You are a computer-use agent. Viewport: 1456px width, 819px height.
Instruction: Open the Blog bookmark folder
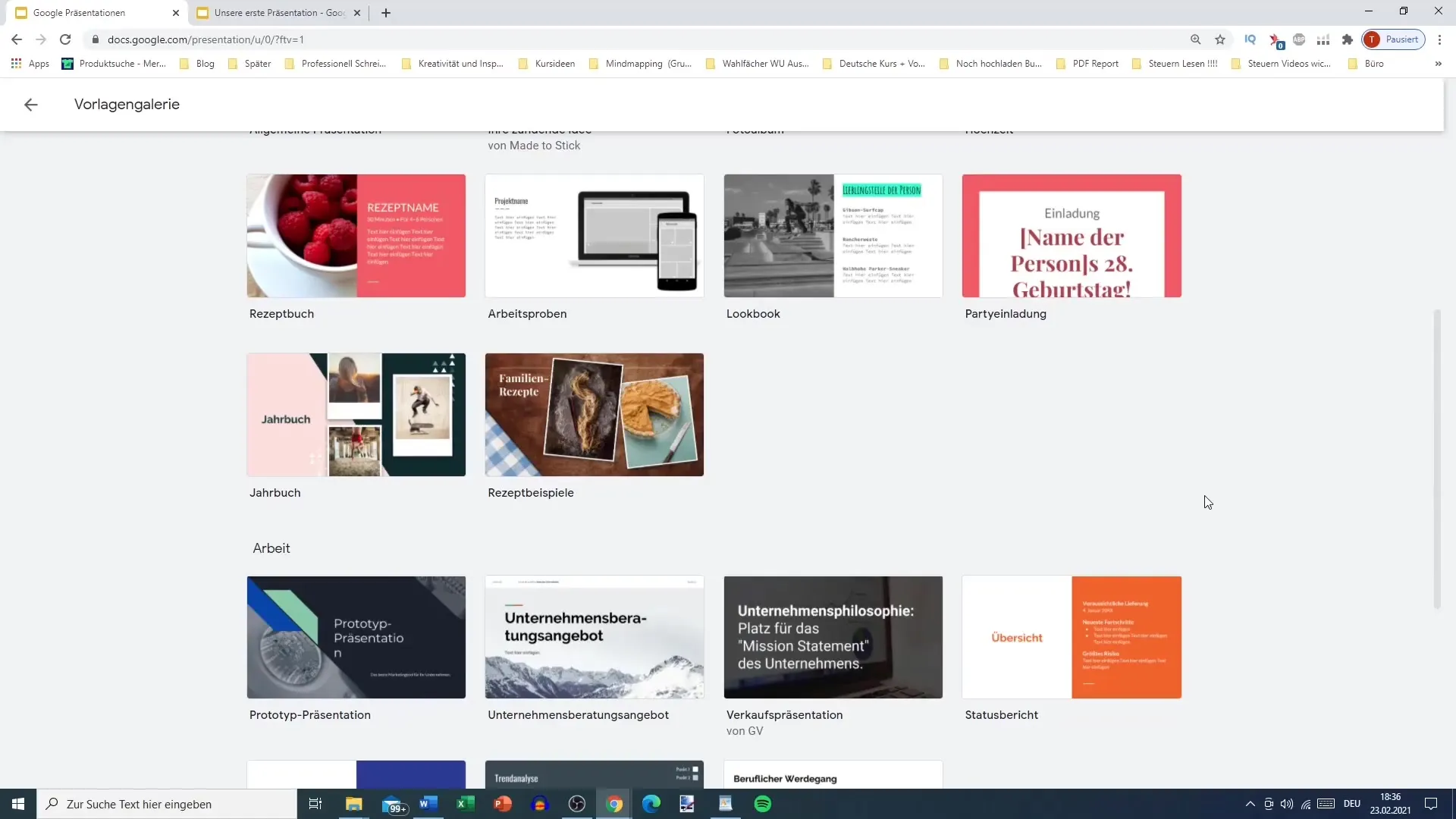point(197,64)
